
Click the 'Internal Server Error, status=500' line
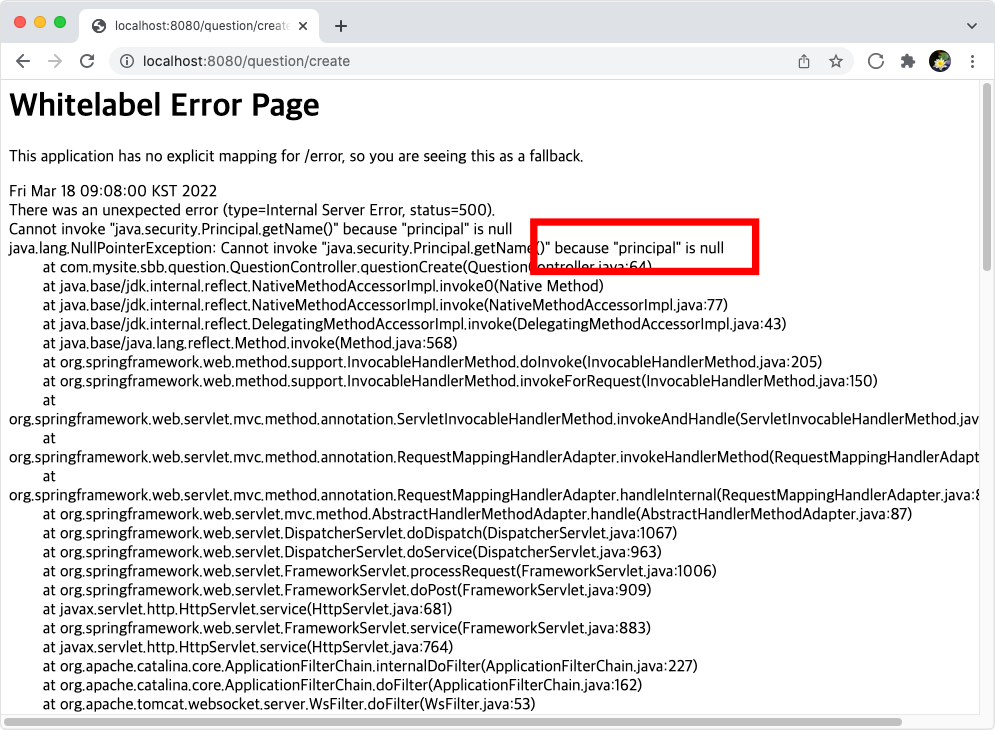point(251,210)
